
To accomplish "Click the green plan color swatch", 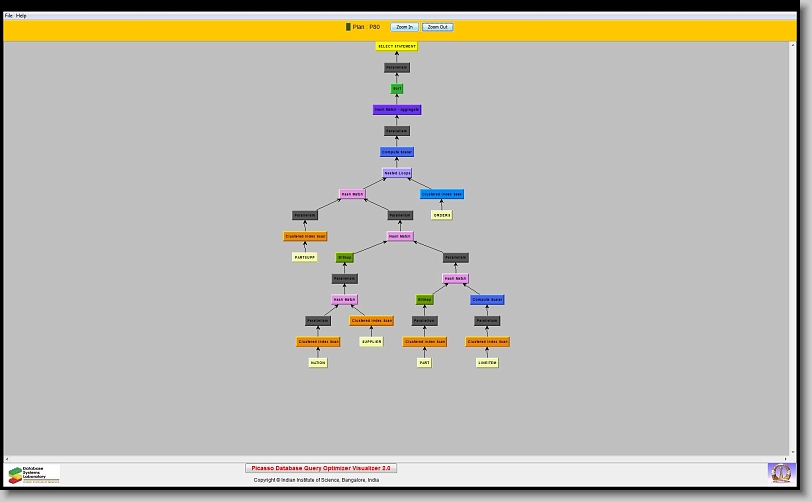I will pos(348,27).
